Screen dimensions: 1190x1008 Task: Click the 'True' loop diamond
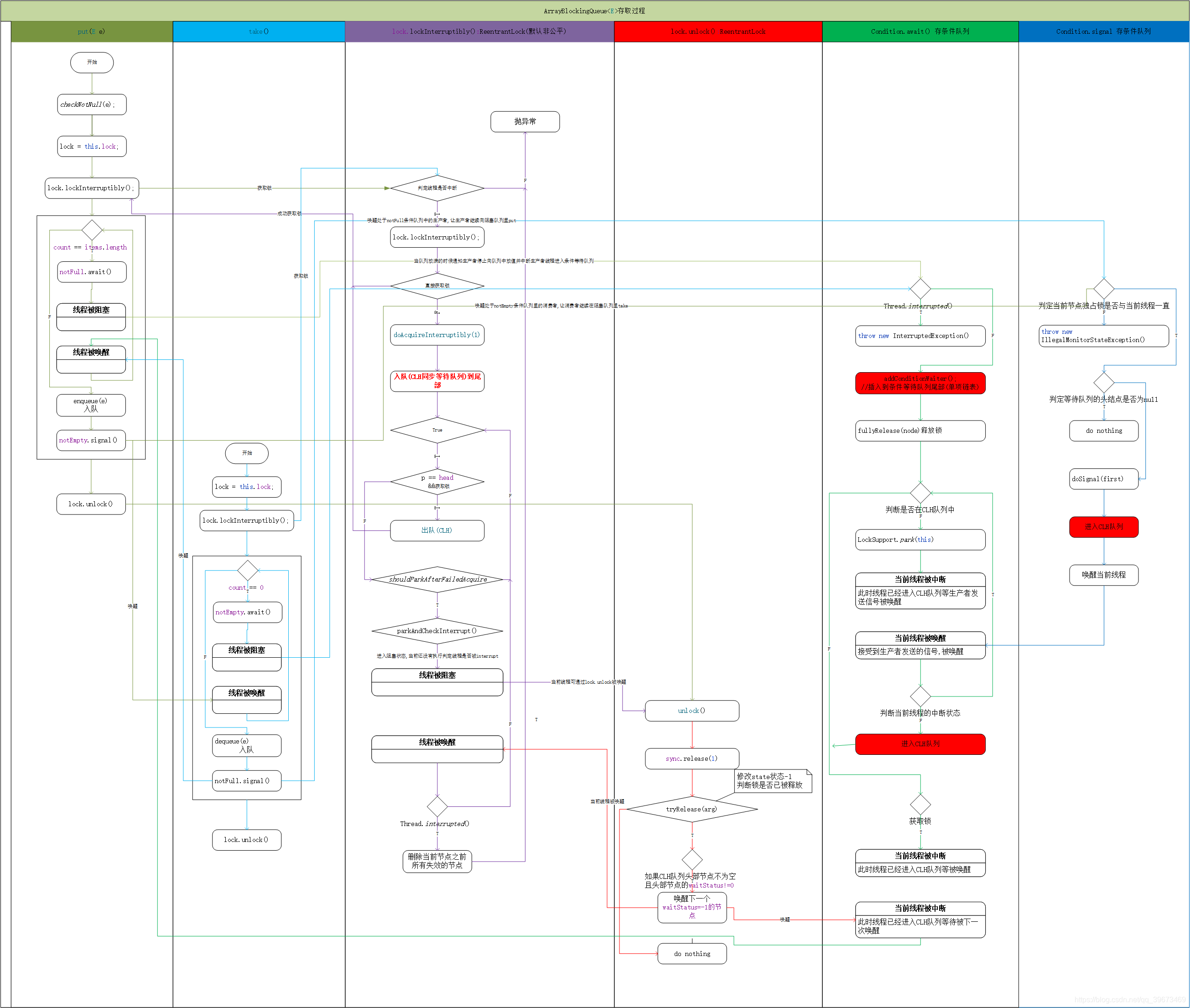point(437,430)
